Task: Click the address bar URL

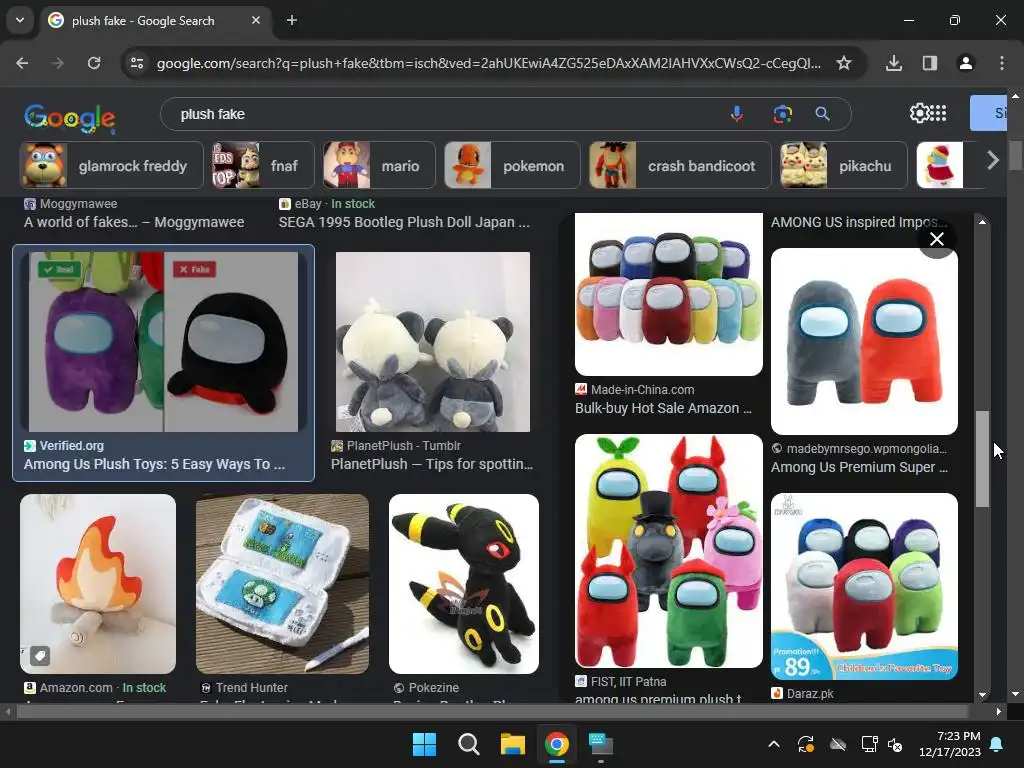Action: click(x=488, y=63)
